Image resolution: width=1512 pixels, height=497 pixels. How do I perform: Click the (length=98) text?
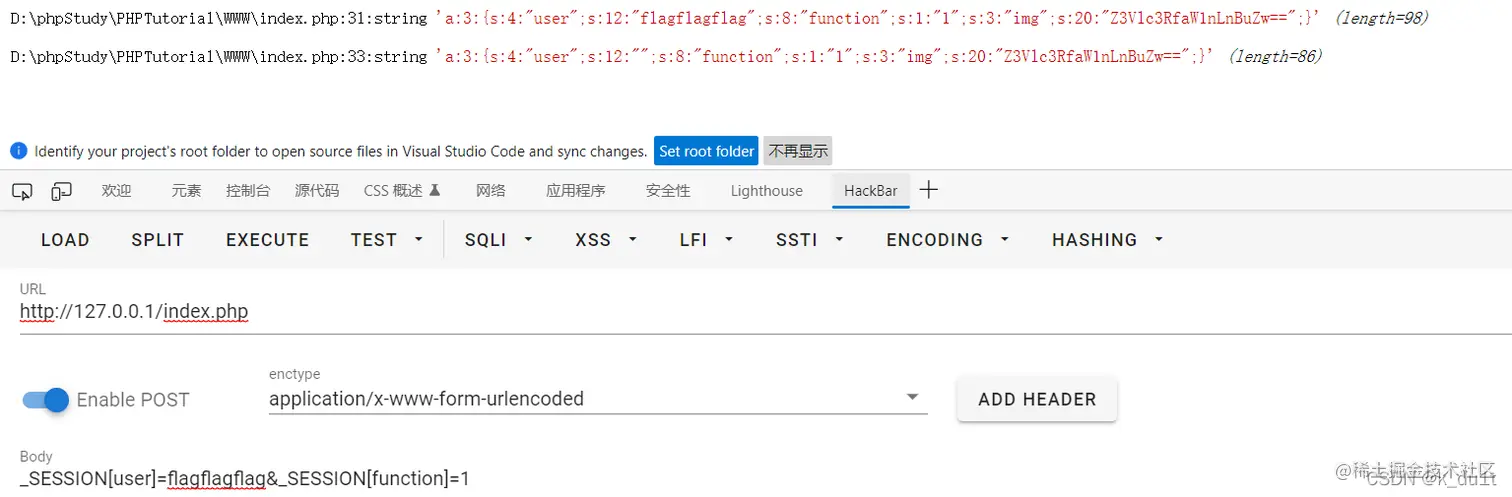click(x=1382, y=18)
